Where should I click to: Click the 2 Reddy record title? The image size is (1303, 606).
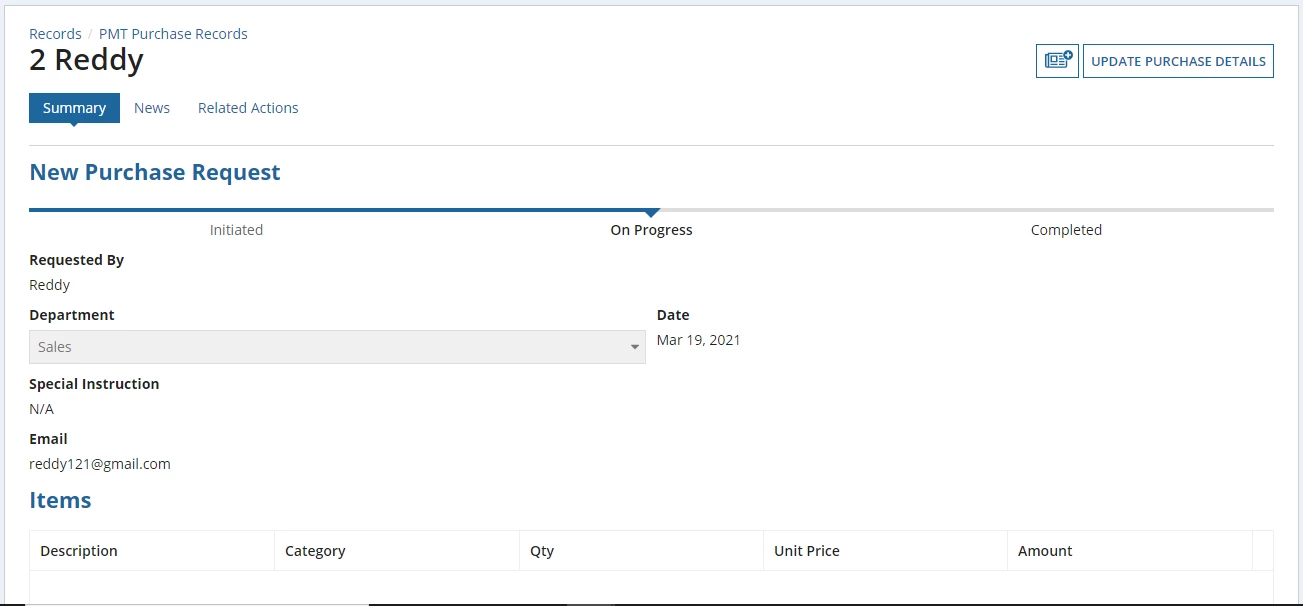pos(86,60)
